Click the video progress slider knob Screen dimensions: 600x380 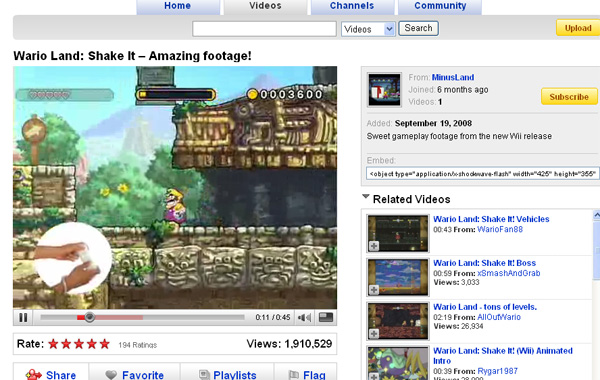tap(90, 317)
